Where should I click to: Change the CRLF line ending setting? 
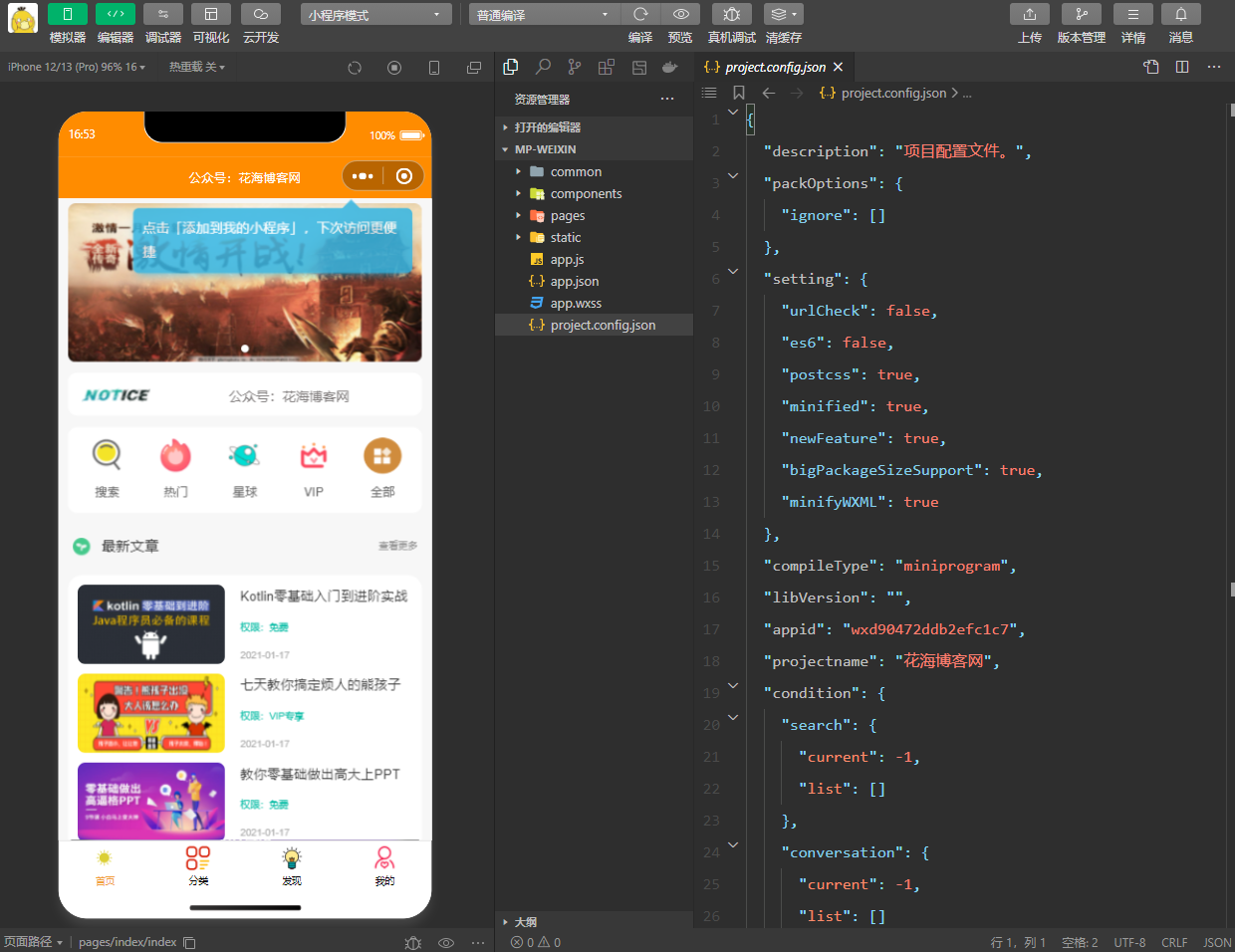[x=1174, y=942]
